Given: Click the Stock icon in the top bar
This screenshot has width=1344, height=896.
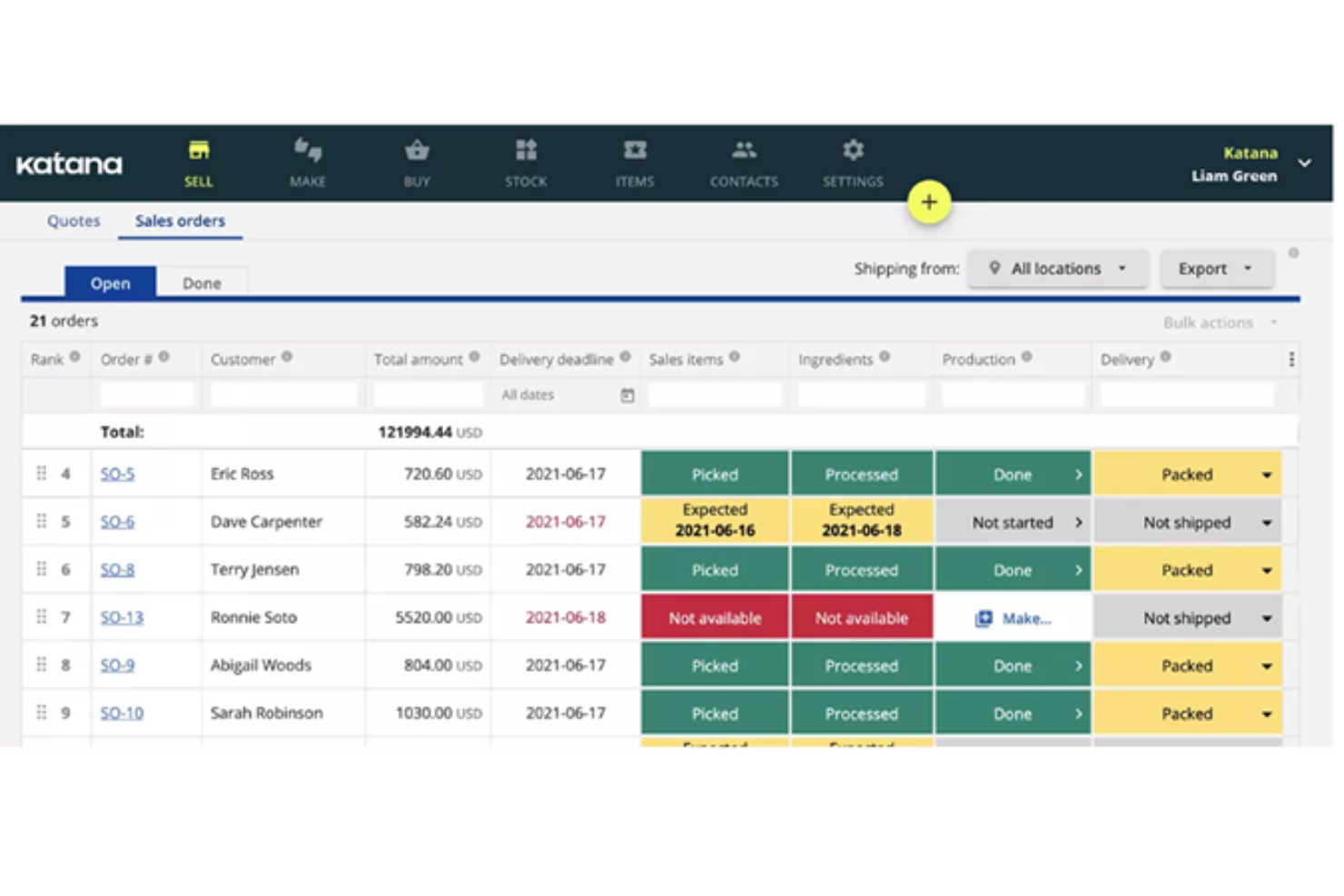Looking at the screenshot, I should [x=525, y=163].
